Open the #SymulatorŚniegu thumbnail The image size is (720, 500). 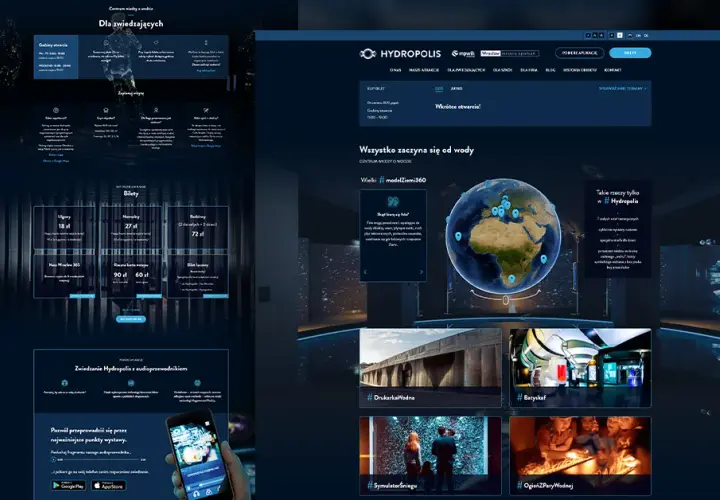coord(430,455)
